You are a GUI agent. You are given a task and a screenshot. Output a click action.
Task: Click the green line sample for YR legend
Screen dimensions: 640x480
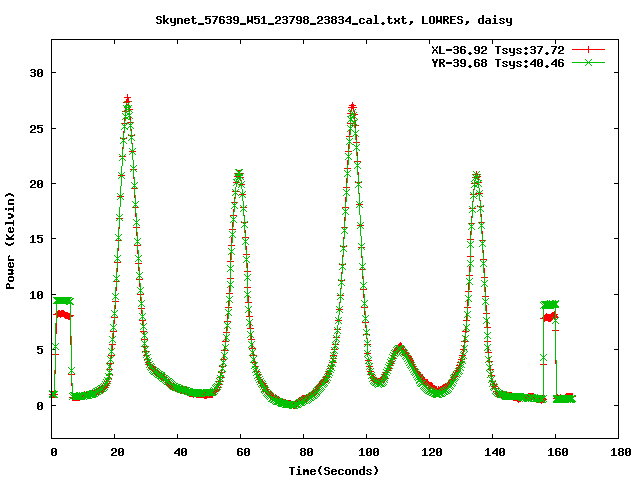[588, 62]
